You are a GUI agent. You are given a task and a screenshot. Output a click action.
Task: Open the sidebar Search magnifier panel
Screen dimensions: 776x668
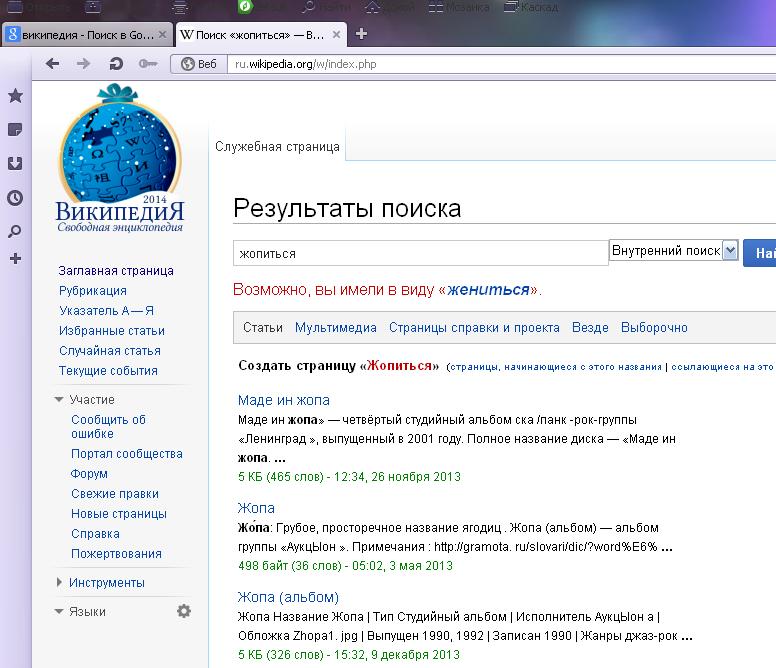point(15,232)
